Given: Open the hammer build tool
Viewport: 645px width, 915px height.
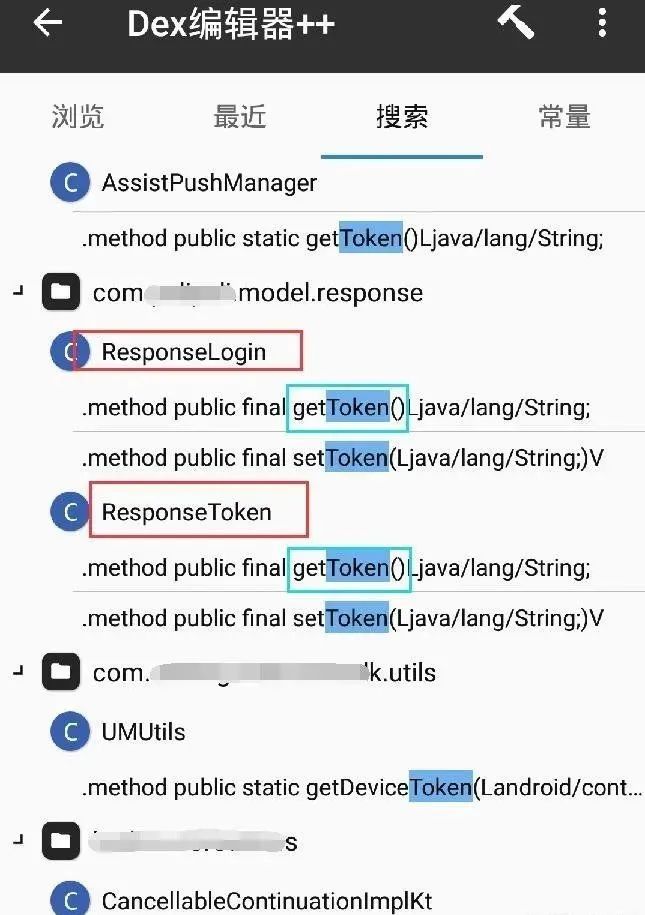Looking at the screenshot, I should [x=516, y=24].
